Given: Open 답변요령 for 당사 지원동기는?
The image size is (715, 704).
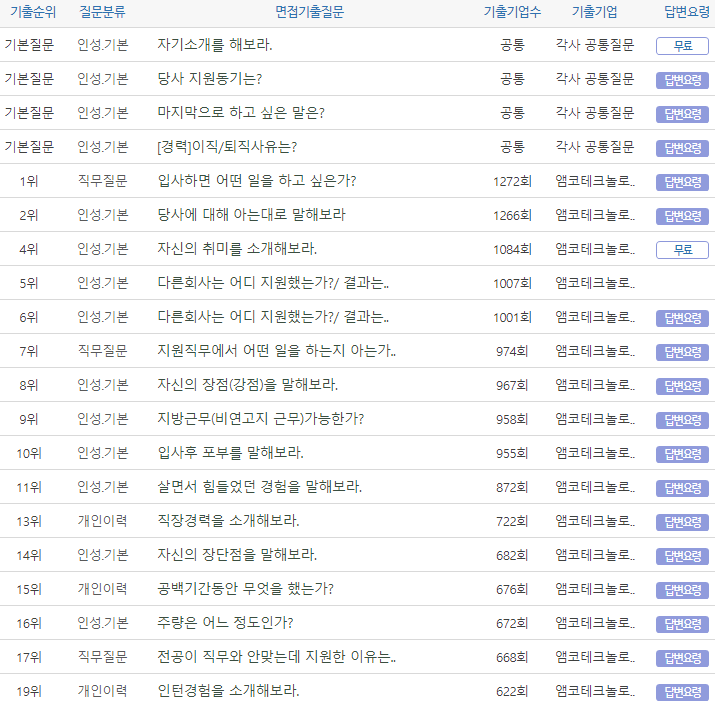Looking at the screenshot, I should coord(682,80).
